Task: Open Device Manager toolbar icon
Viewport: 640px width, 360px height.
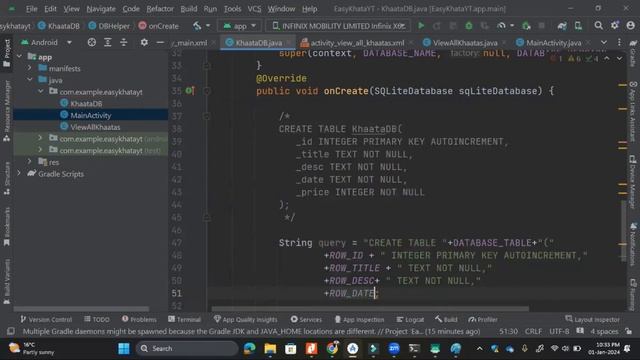Action: coord(578,26)
